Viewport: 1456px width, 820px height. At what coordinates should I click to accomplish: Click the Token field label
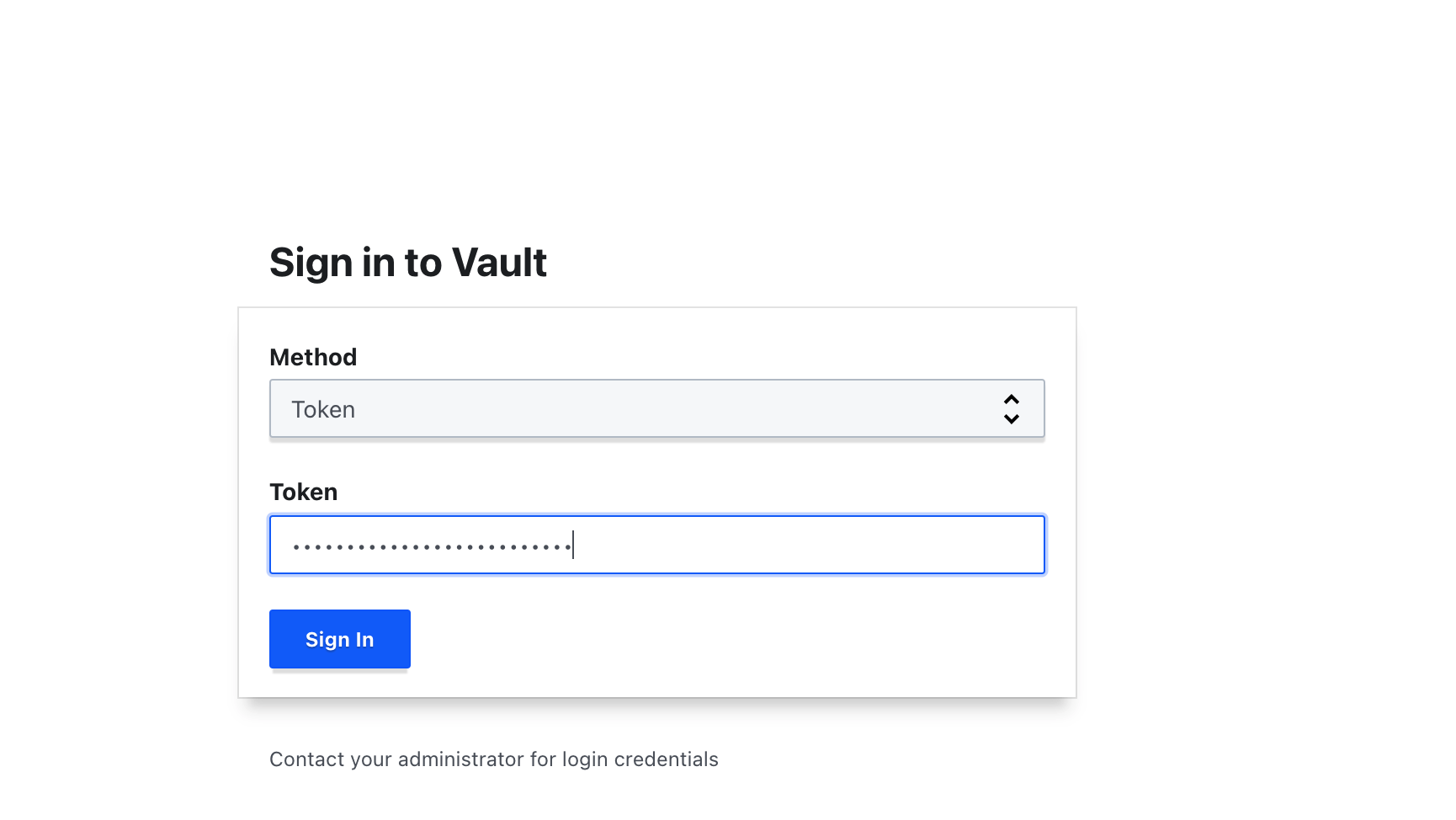click(x=303, y=492)
